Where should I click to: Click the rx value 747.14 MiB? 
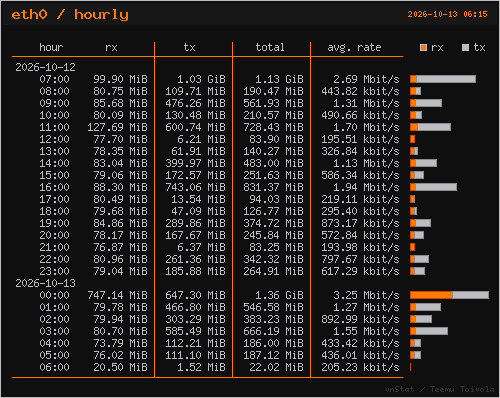117,295
